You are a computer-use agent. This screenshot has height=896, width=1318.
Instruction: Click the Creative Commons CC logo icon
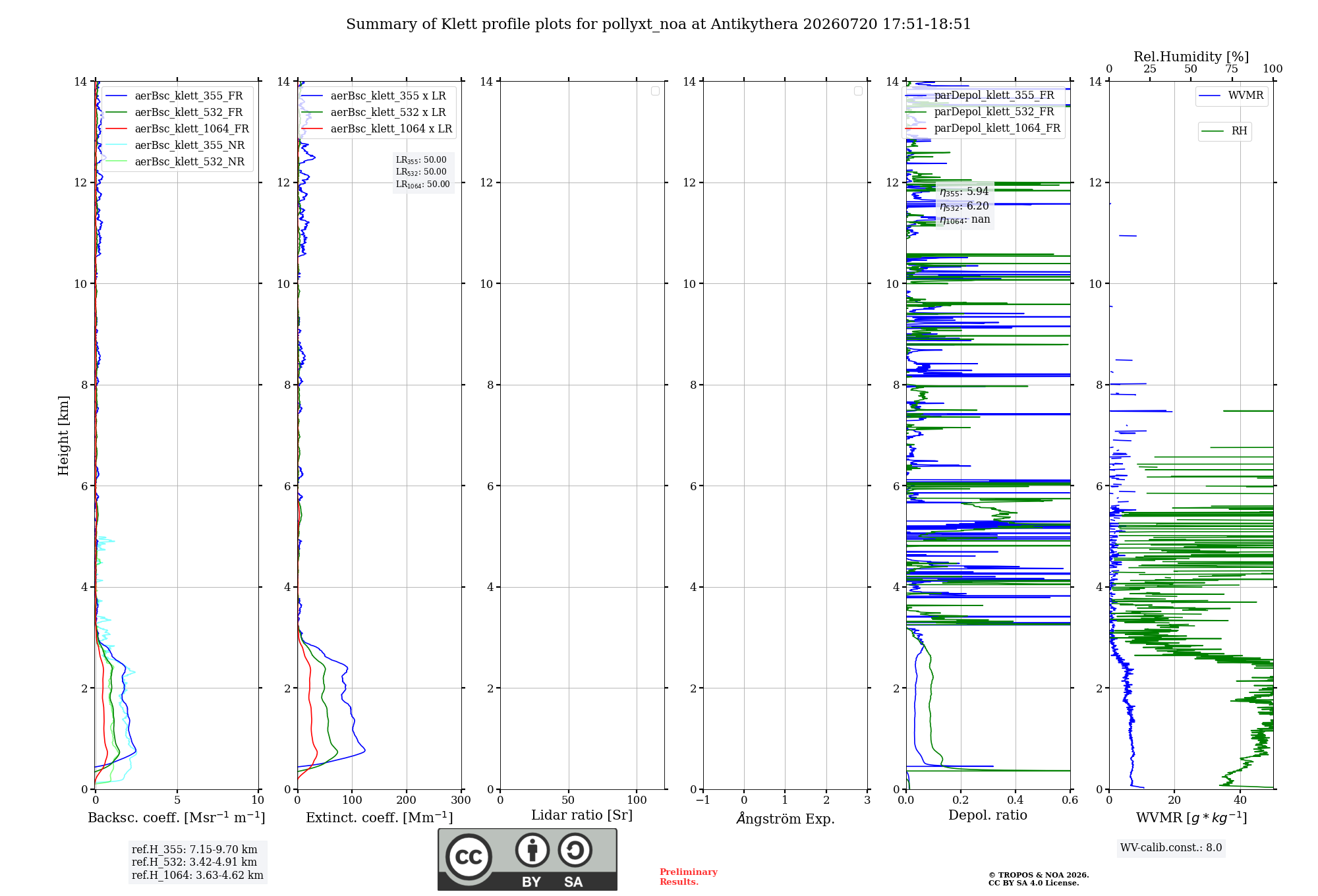click(469, 856)
